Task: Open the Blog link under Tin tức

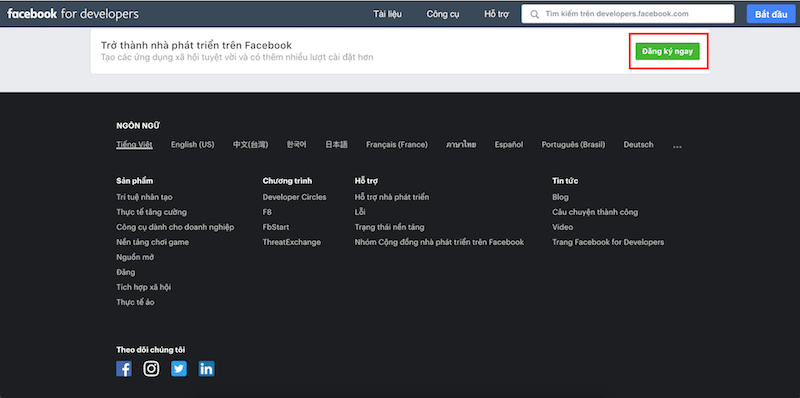Action: click(x=560, y=197)
